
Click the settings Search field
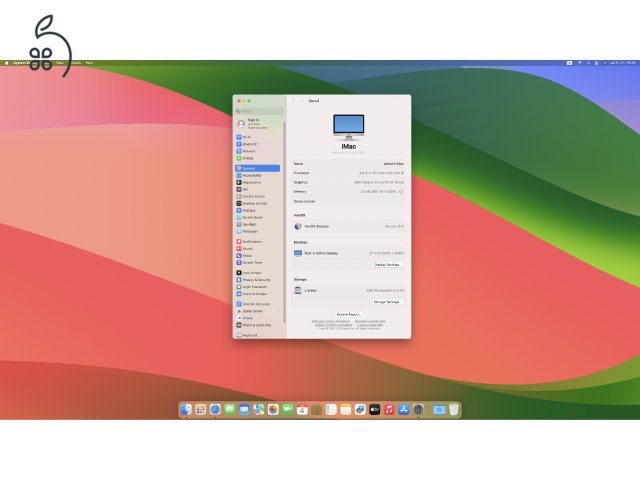pyautogui.click(x=259, y=111)
